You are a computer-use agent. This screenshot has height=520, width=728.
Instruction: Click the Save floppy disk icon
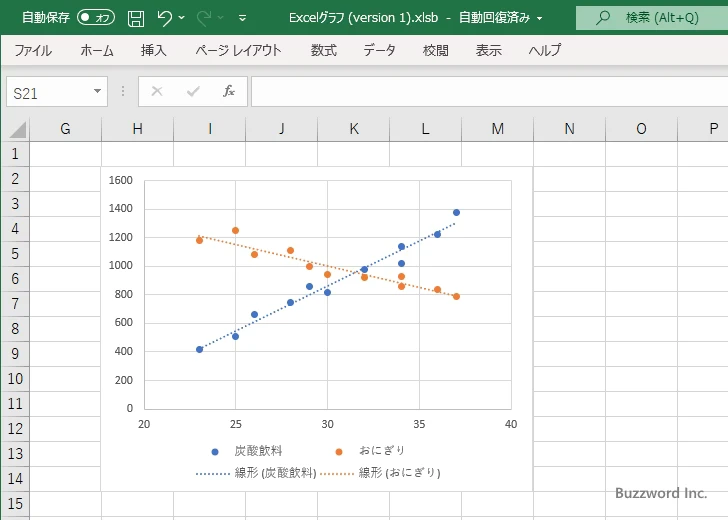click(136, 18)
